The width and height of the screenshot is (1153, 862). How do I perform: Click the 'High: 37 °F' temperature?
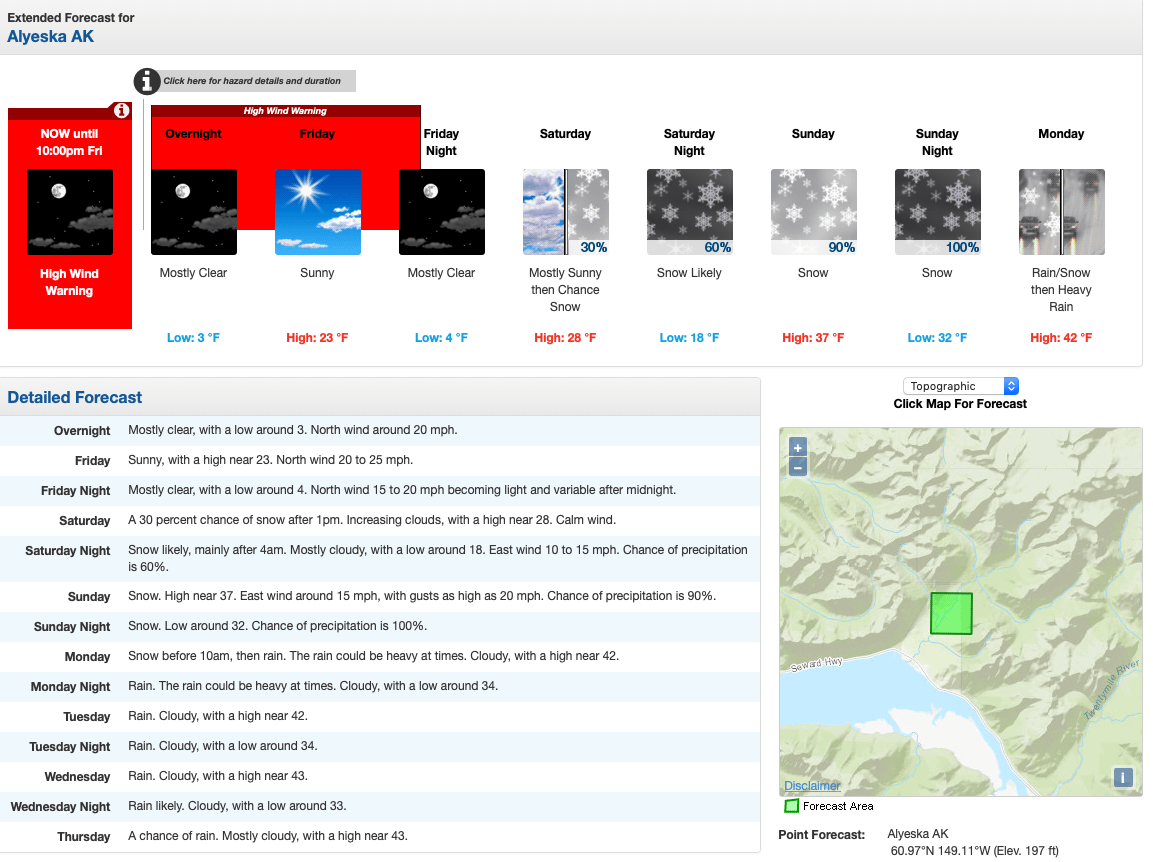pos(813,338)
